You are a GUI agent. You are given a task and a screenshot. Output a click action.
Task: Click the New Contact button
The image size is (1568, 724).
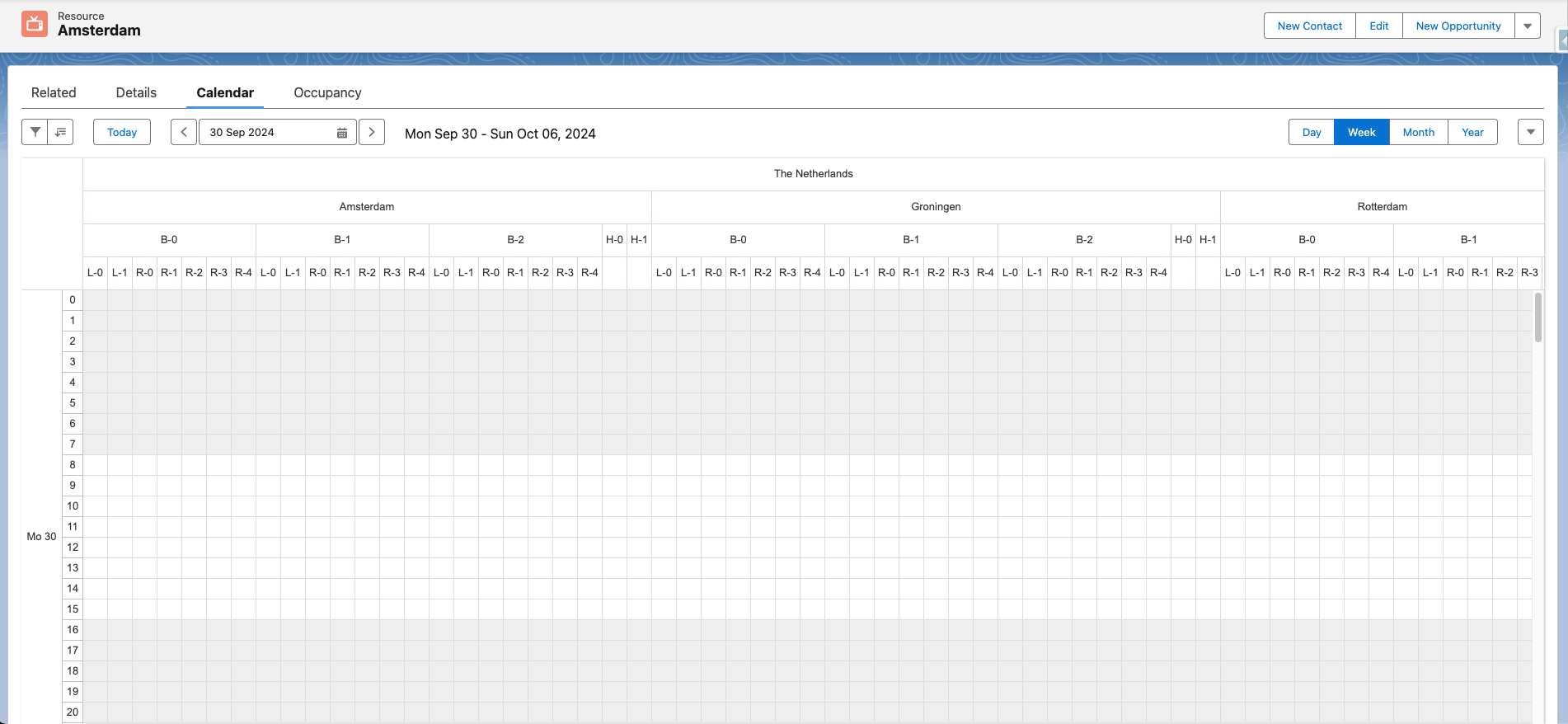(1309, 26)
